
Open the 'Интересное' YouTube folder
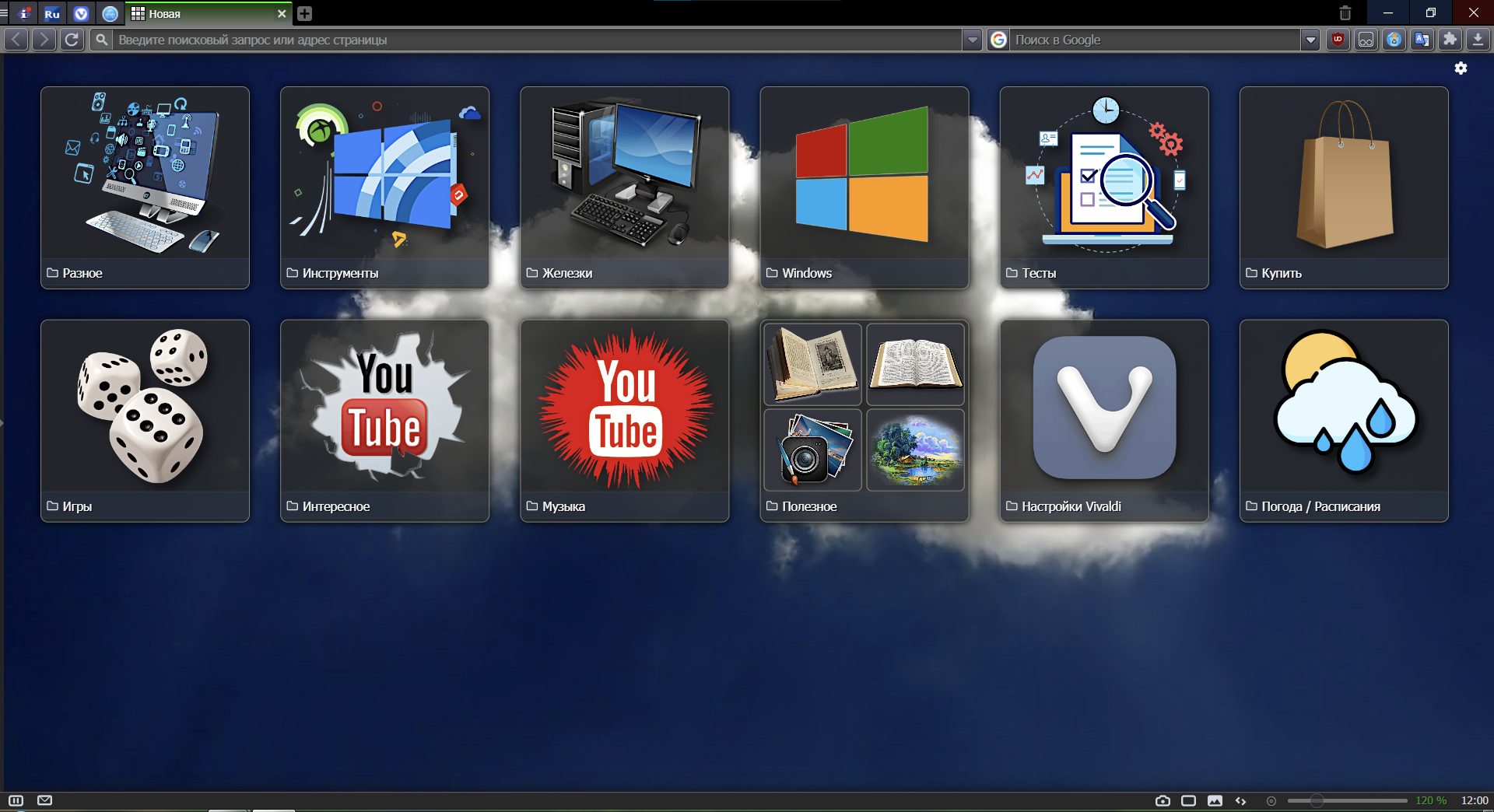pos(385,421)
